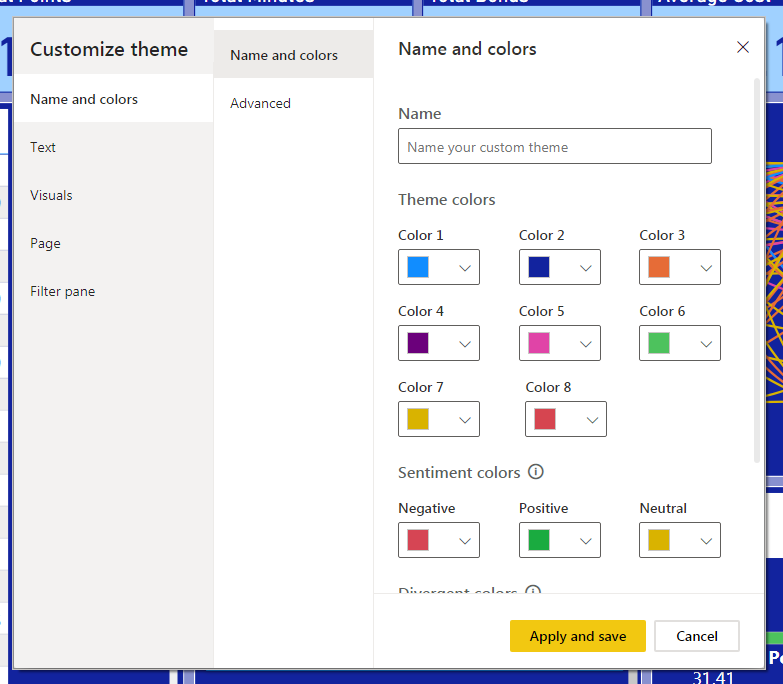Cancel the theme customization
Image resolution: width=783 pixels, height=684 pixels.
697,636
